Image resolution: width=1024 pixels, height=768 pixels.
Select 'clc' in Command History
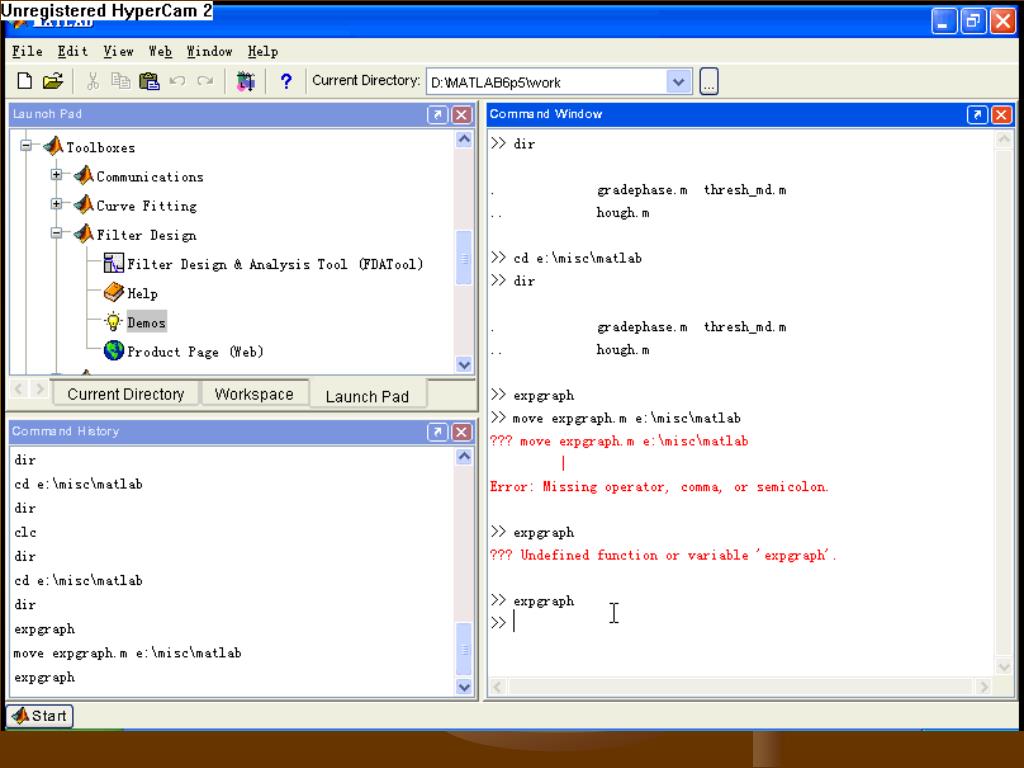(x=25, y=532)
